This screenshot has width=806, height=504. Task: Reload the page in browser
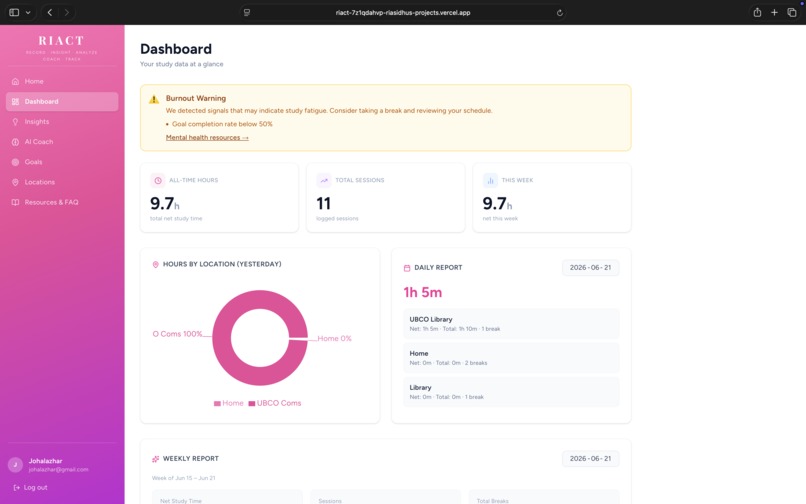coord(560,13)
